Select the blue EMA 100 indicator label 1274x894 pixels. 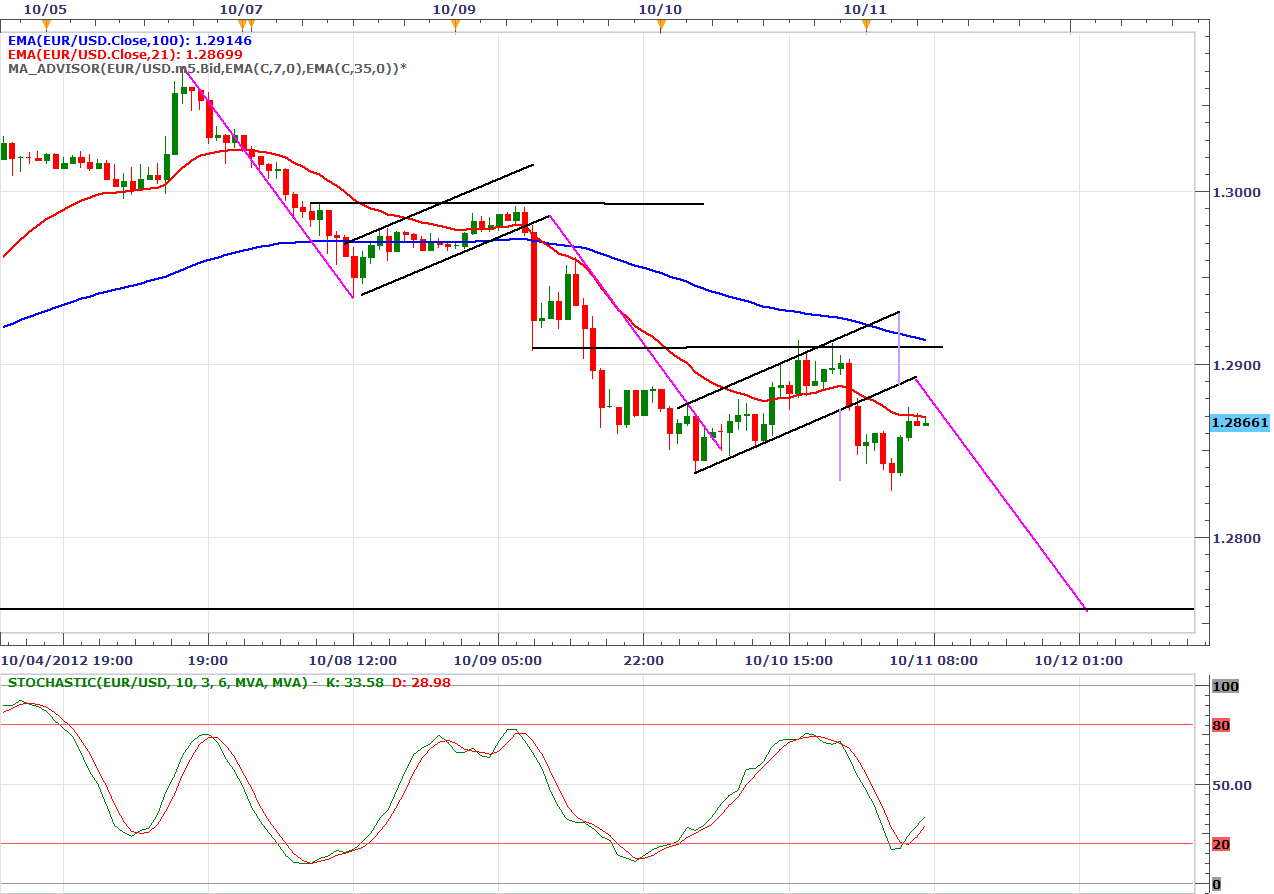tap(129, 41)
